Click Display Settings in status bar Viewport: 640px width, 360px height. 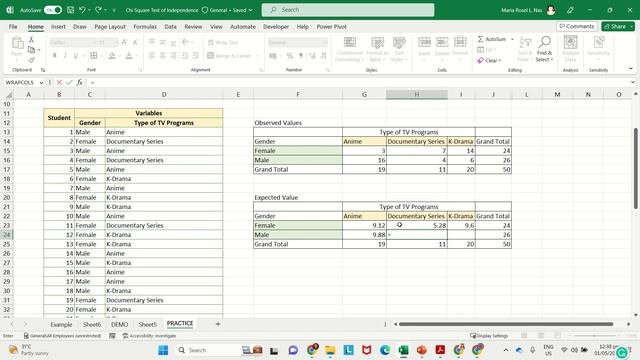[489, 336]
